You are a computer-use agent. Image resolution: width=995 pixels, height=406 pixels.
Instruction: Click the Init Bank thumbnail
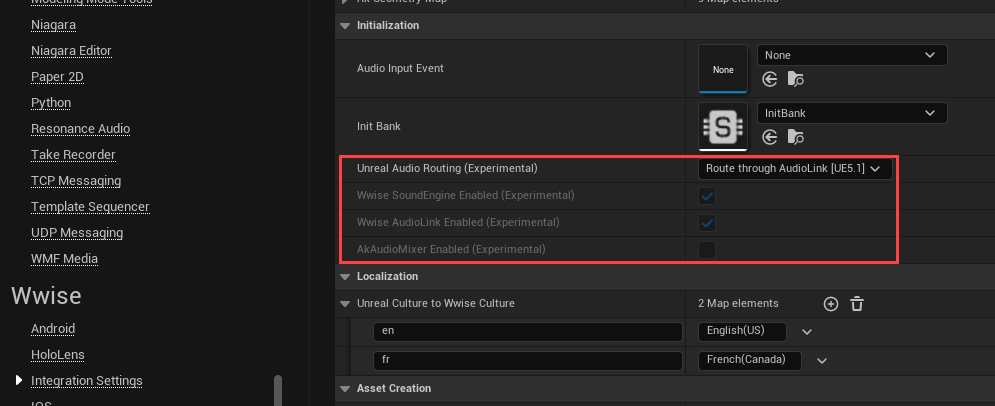pyautogui.click(x=723, y=126)
